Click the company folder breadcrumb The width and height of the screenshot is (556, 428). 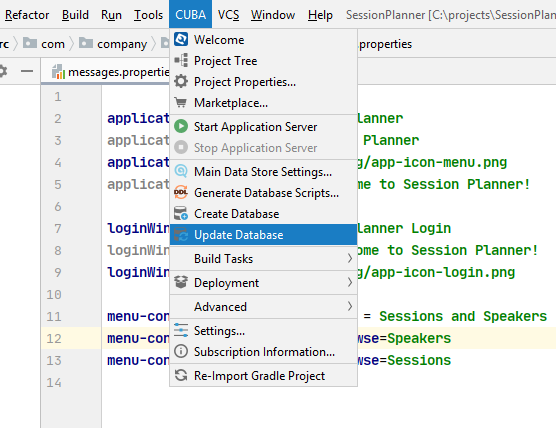(113, 44)
